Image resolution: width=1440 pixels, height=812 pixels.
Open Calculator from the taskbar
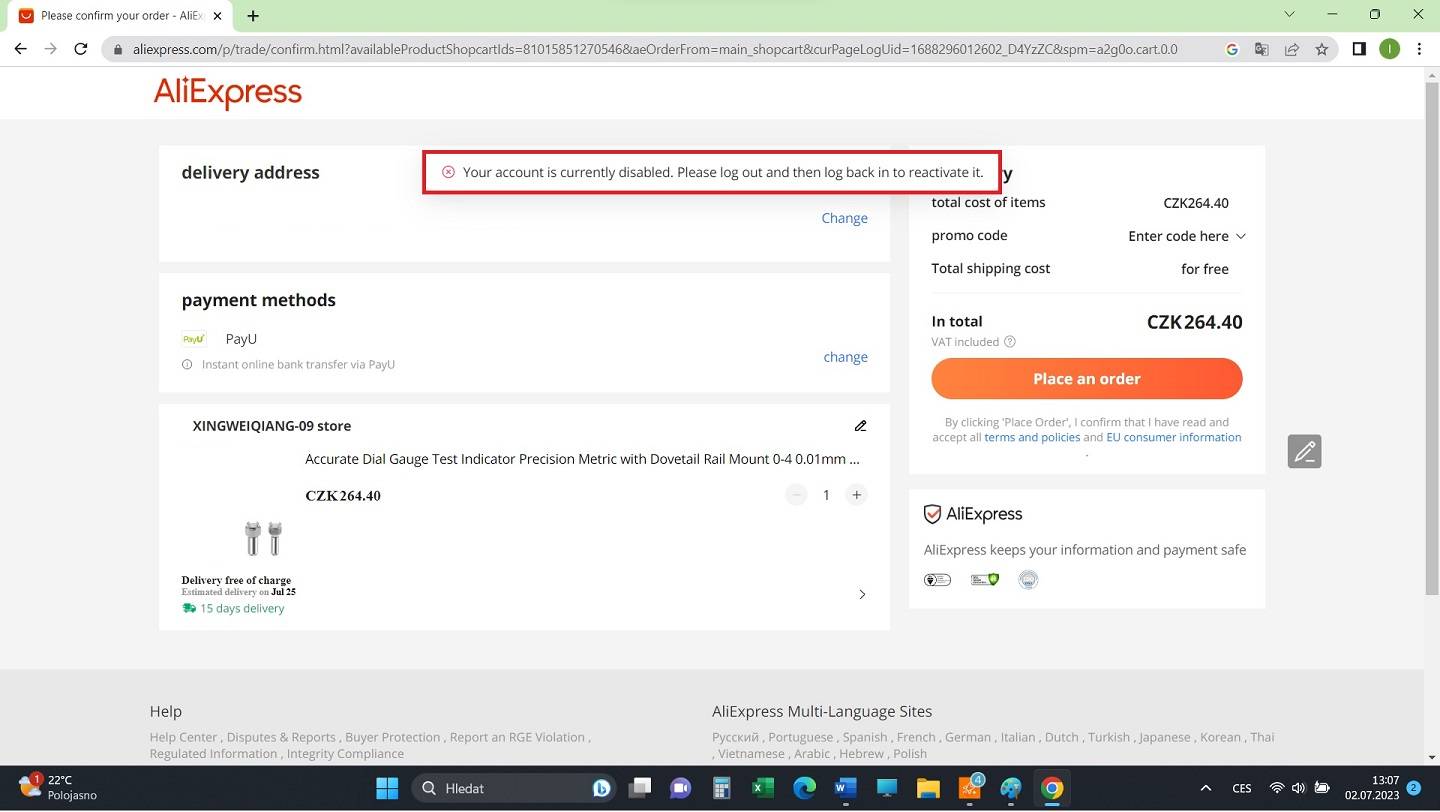pyautogui.click(x=721, y=788)
